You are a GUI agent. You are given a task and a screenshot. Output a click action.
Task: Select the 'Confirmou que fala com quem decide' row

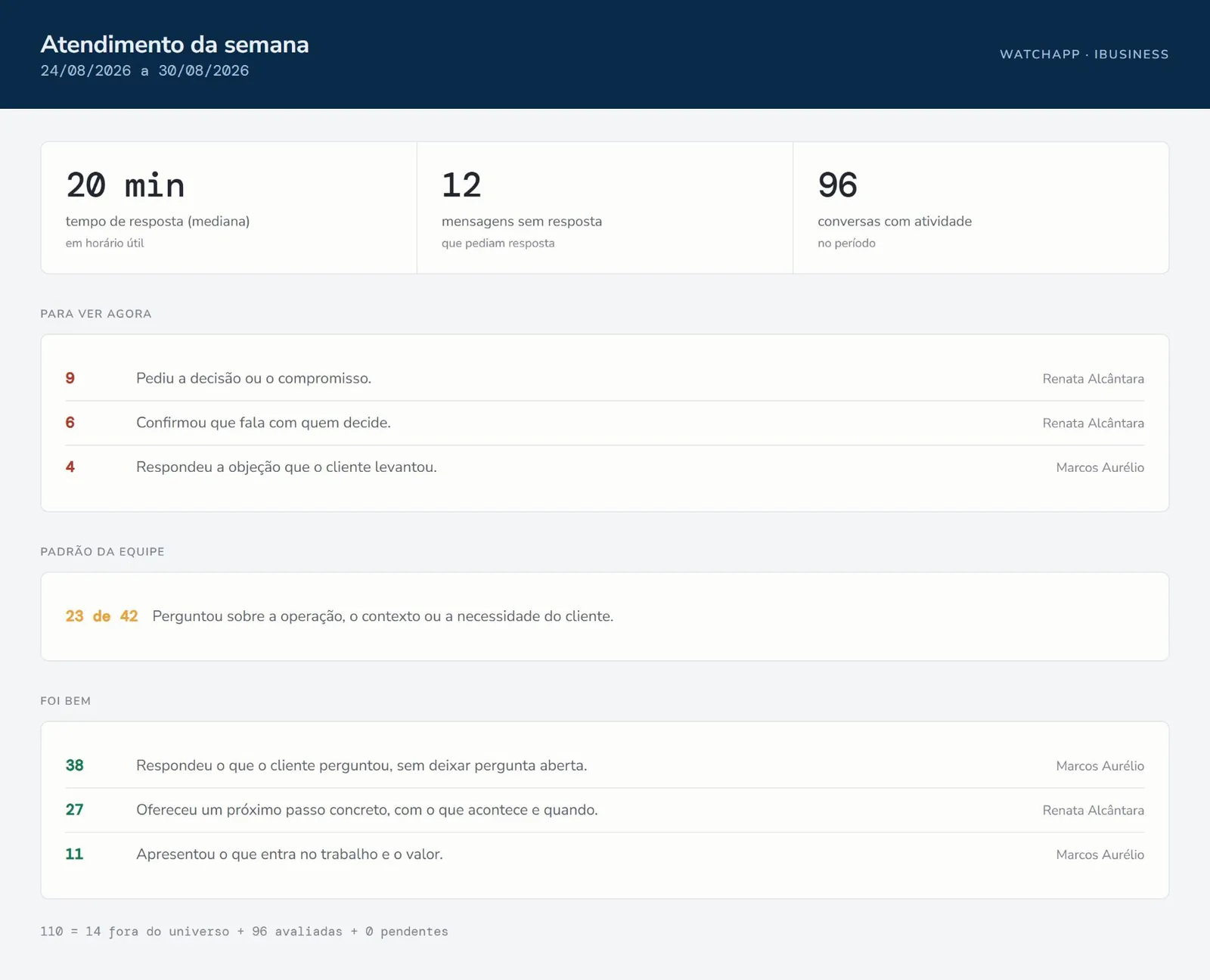pyautogui.click(x=605, y=423)
